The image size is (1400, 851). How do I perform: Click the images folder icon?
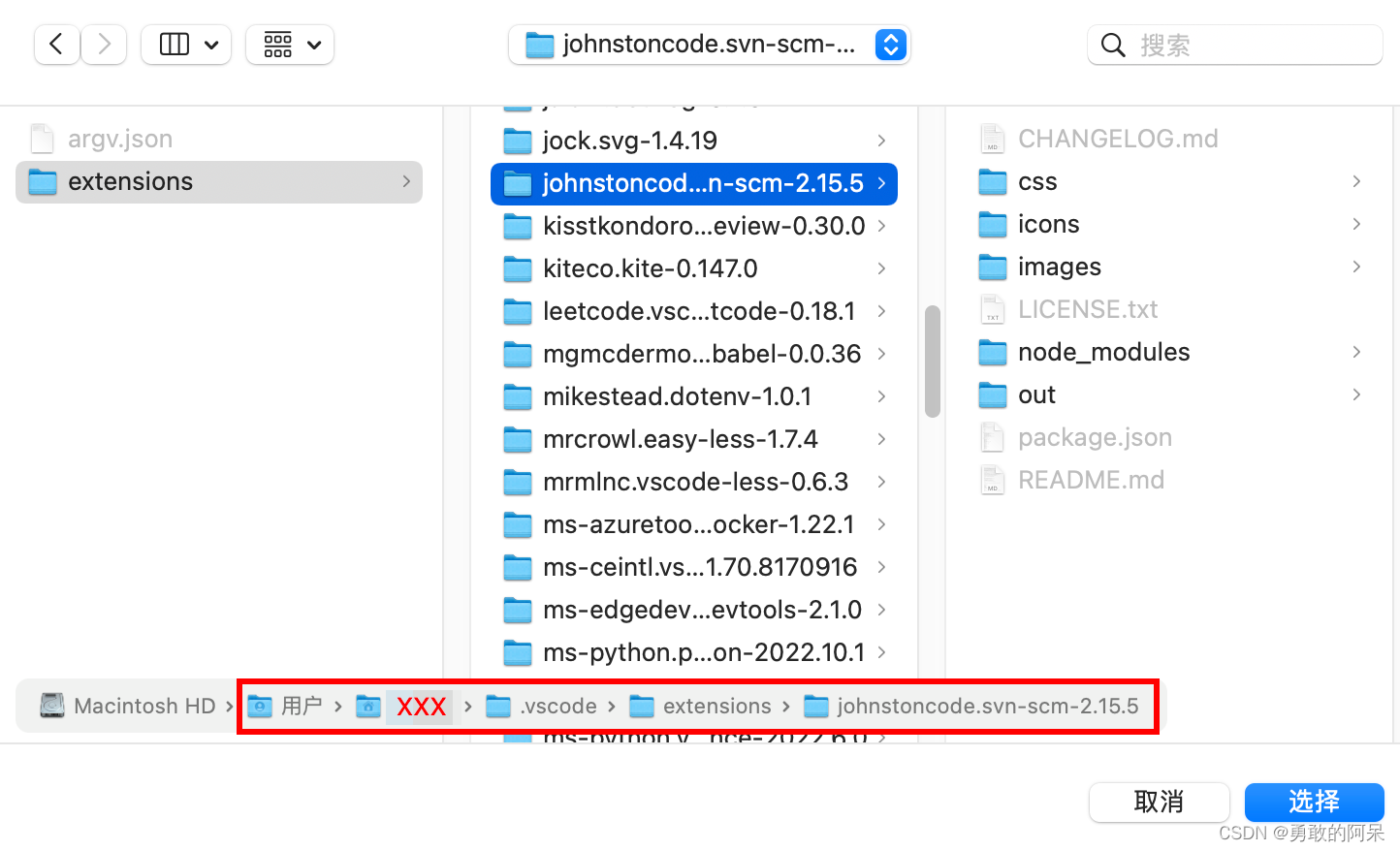(993, 267)
